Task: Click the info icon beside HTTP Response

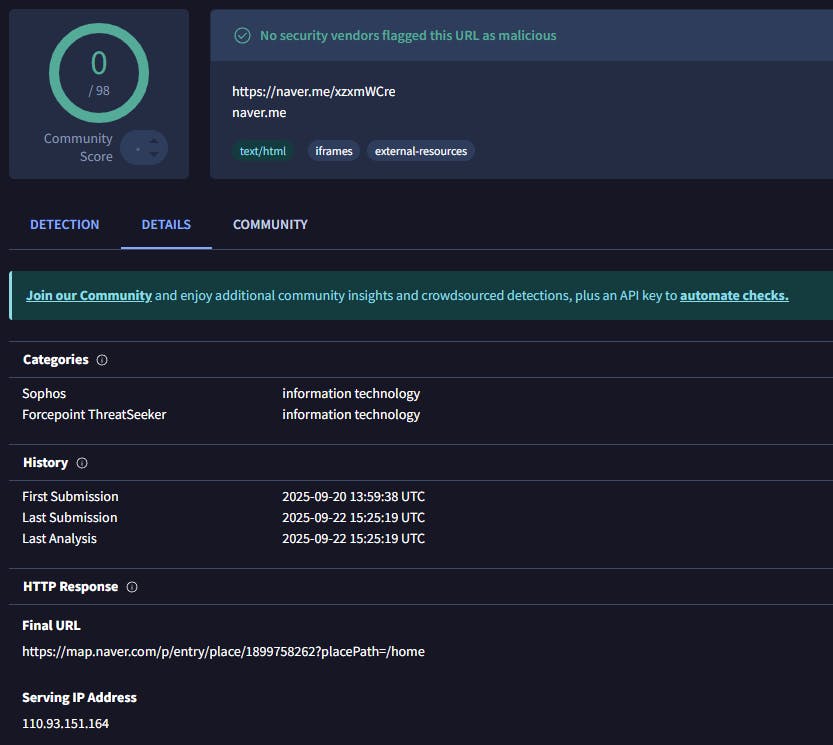Action: point(132,587)
